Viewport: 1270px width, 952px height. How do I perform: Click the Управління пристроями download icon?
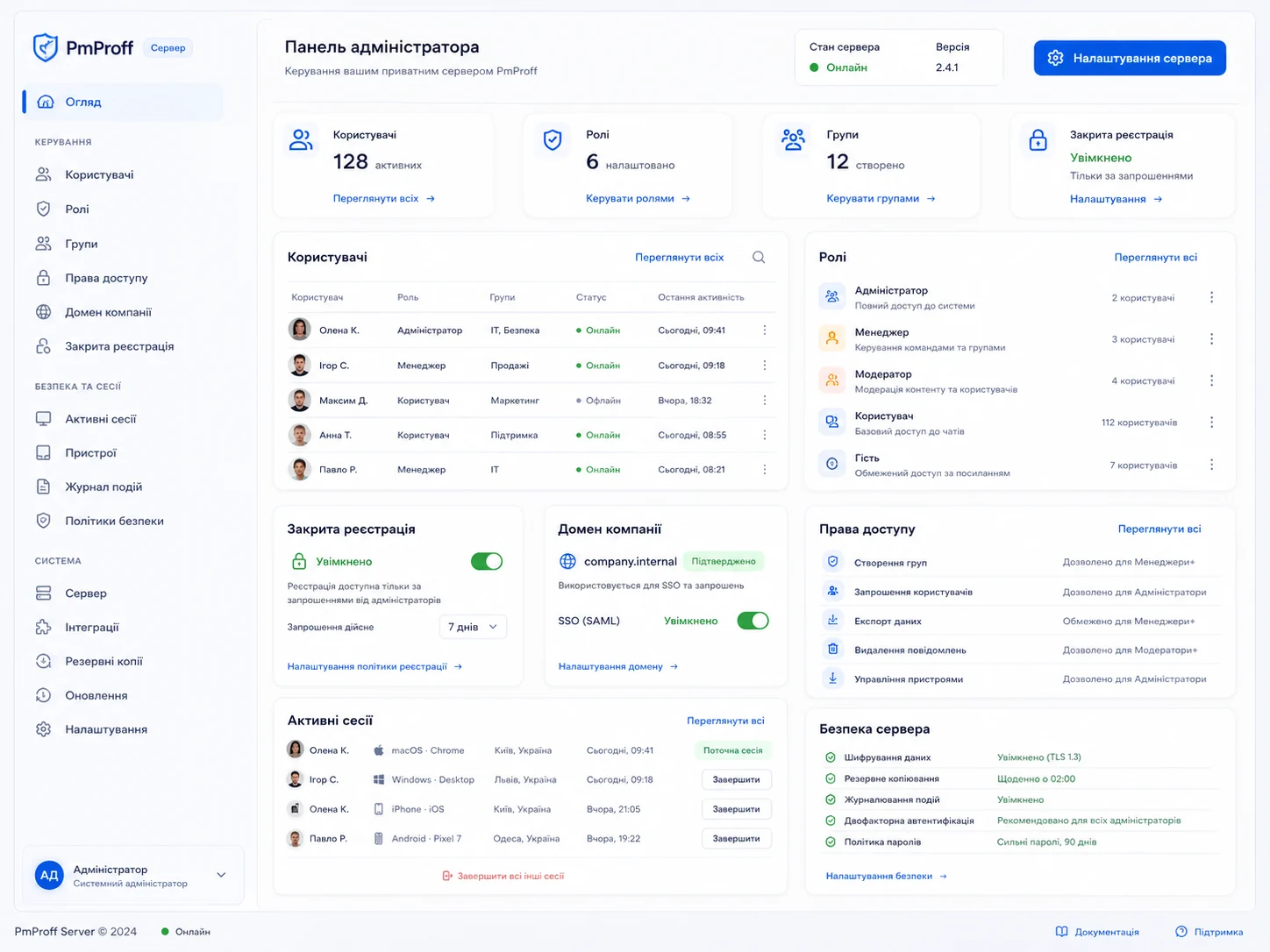pos(832,678)
